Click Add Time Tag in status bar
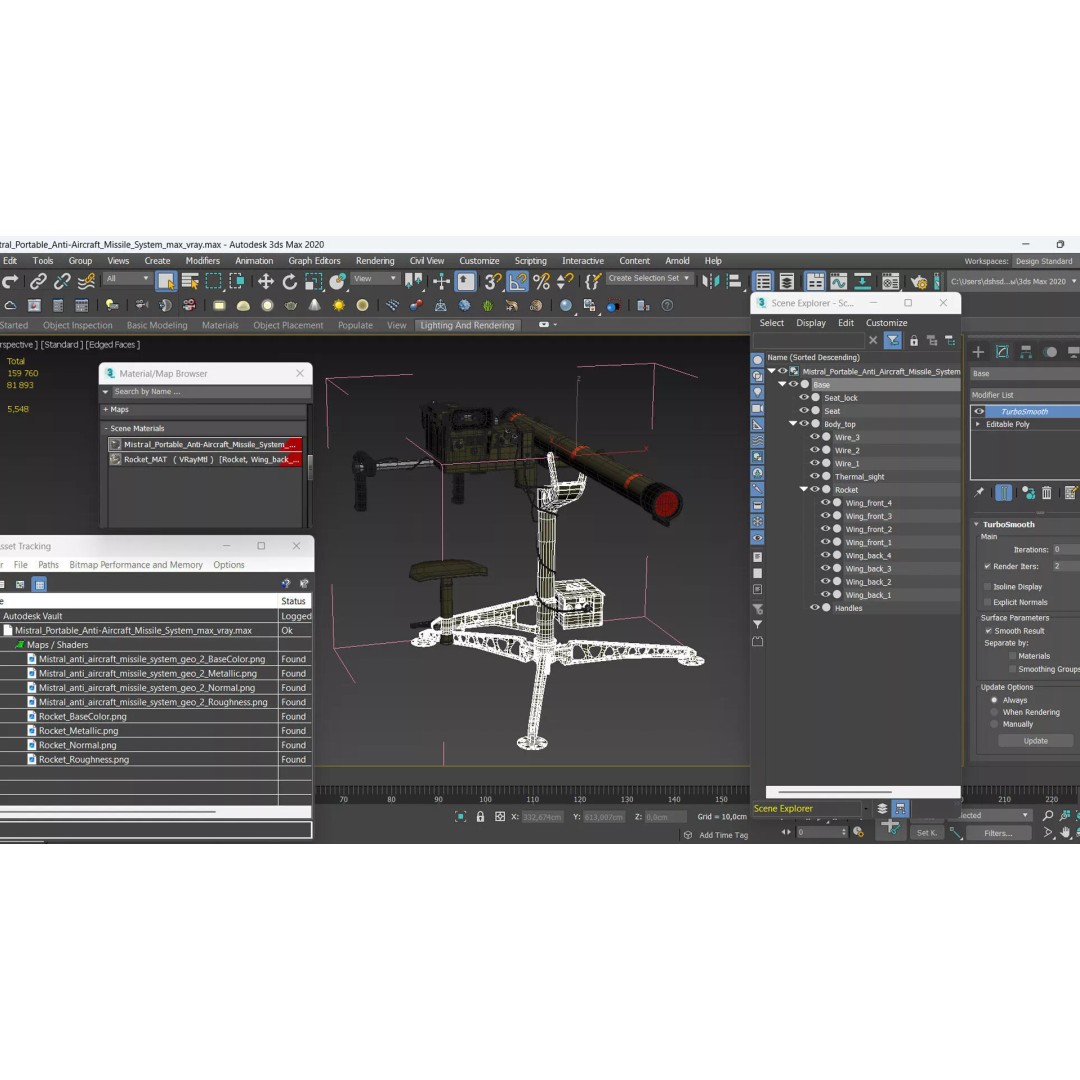Screen dimensions: 1080x1080 [x=723, y=835]
